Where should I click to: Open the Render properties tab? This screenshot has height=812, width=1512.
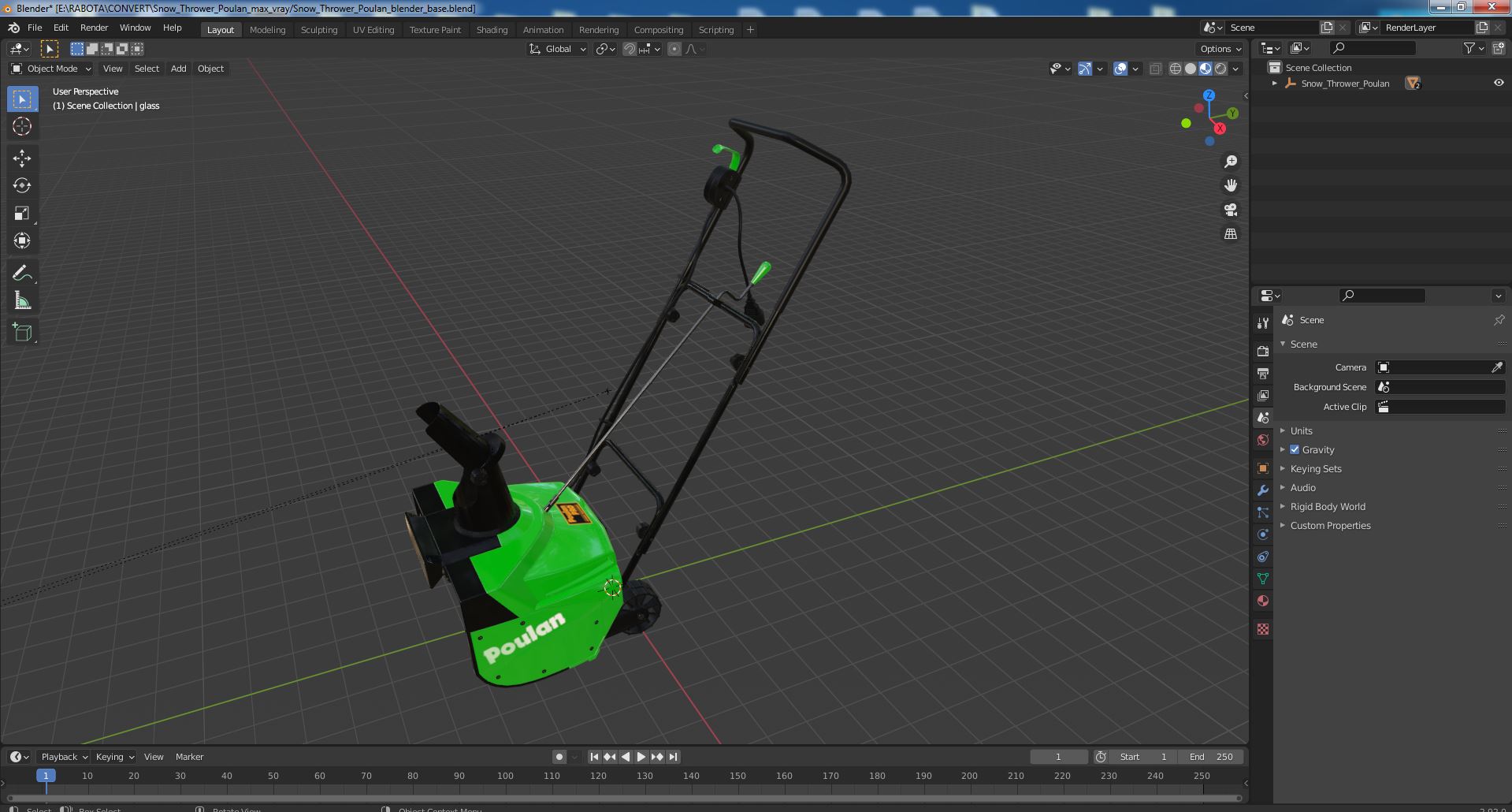click(1263, 351)
